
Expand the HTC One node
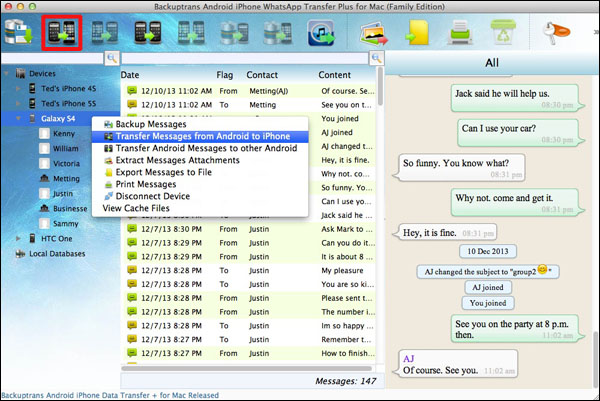click(18, 238)
